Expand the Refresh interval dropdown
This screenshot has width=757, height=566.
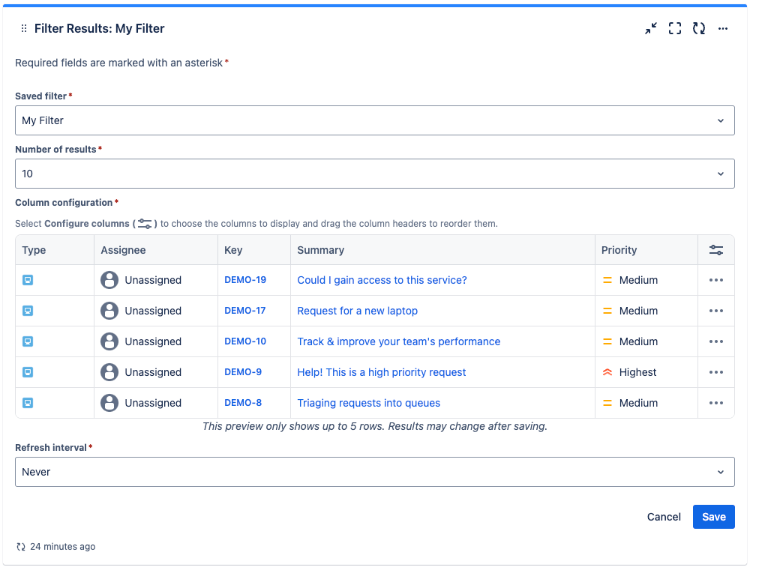(x=375, y=472)
